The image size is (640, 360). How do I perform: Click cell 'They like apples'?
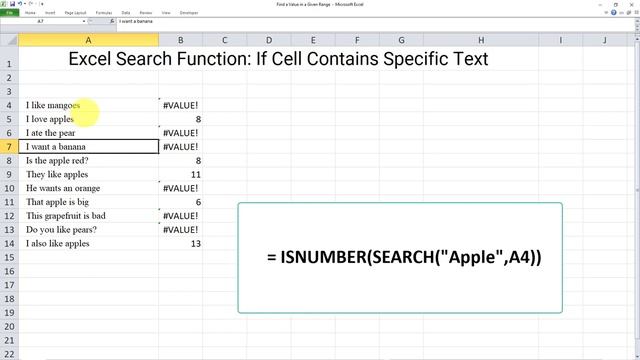(x=89, y=174)
